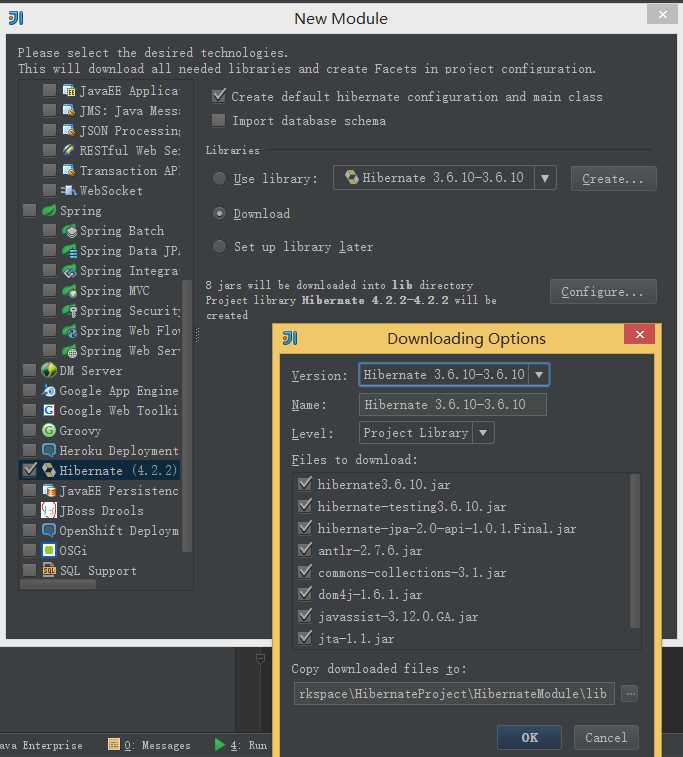
Task: Click the panel splitter grip handle
Action: click(196, 335)
